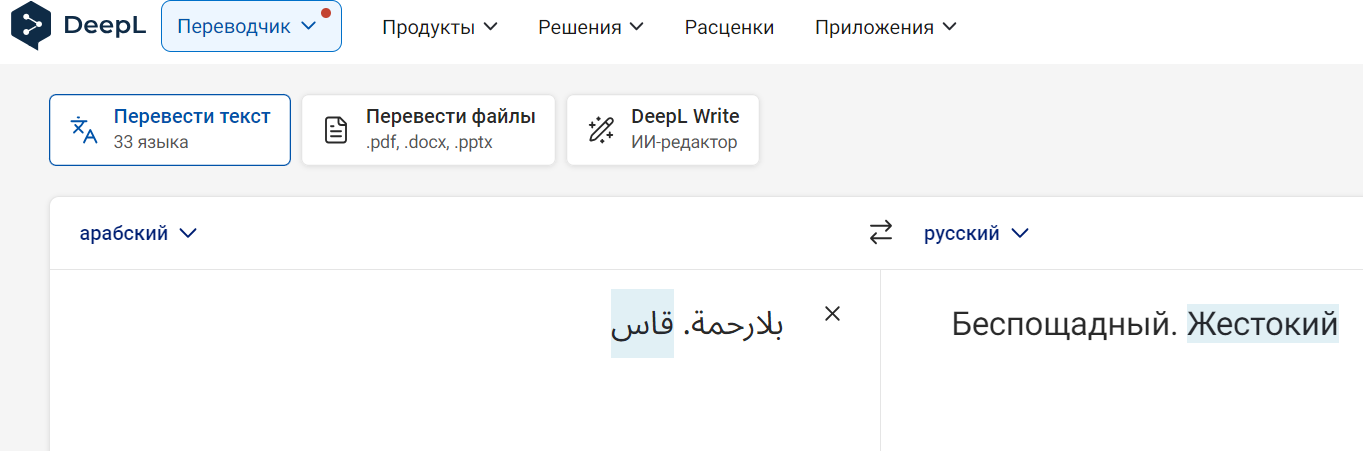Clear the Arabic source text
This screenshot has height=451, width=1363.
coord(832,314)
